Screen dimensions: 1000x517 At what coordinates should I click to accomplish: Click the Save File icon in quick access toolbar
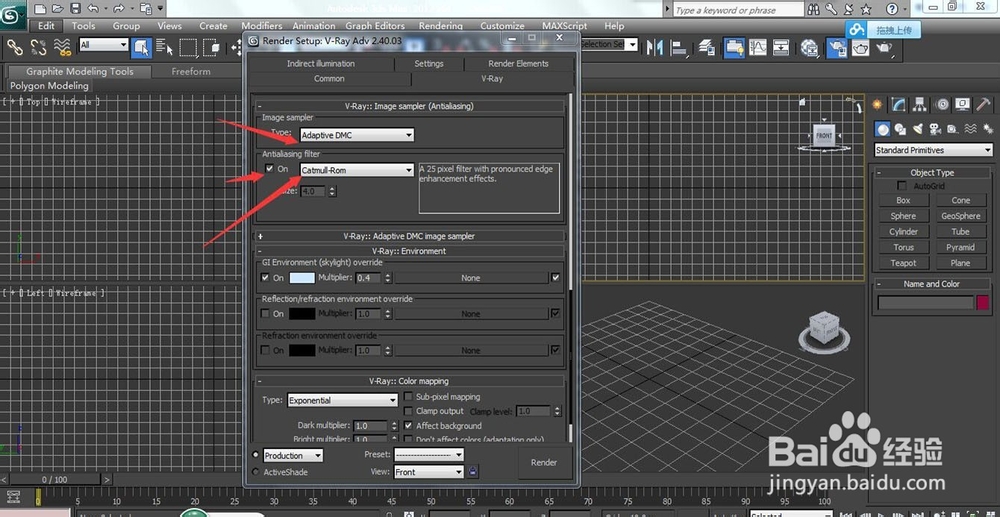click(x=75, y=9)
